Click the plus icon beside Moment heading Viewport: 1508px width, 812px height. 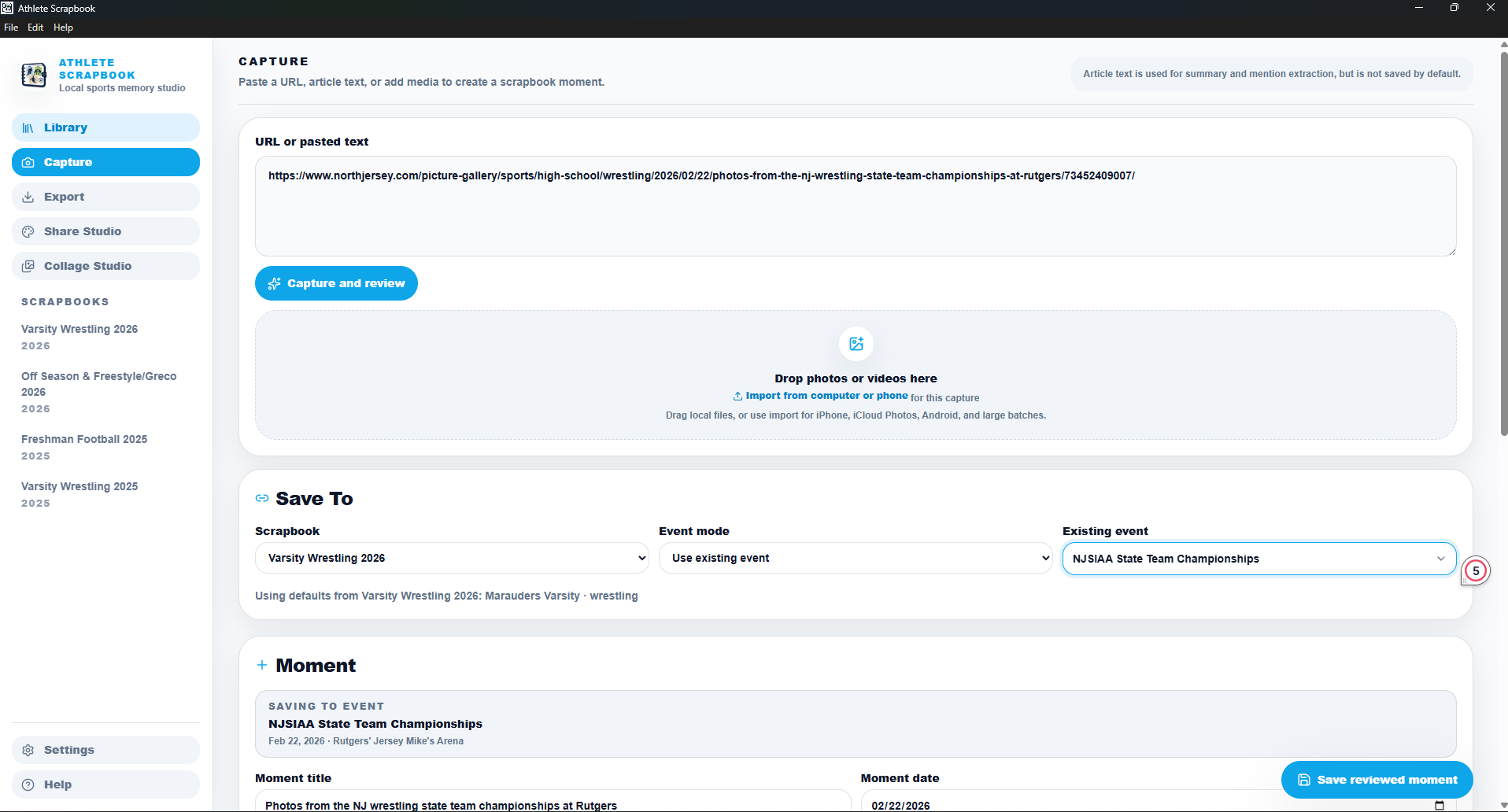pyautogui.click(x=262, y=665)
